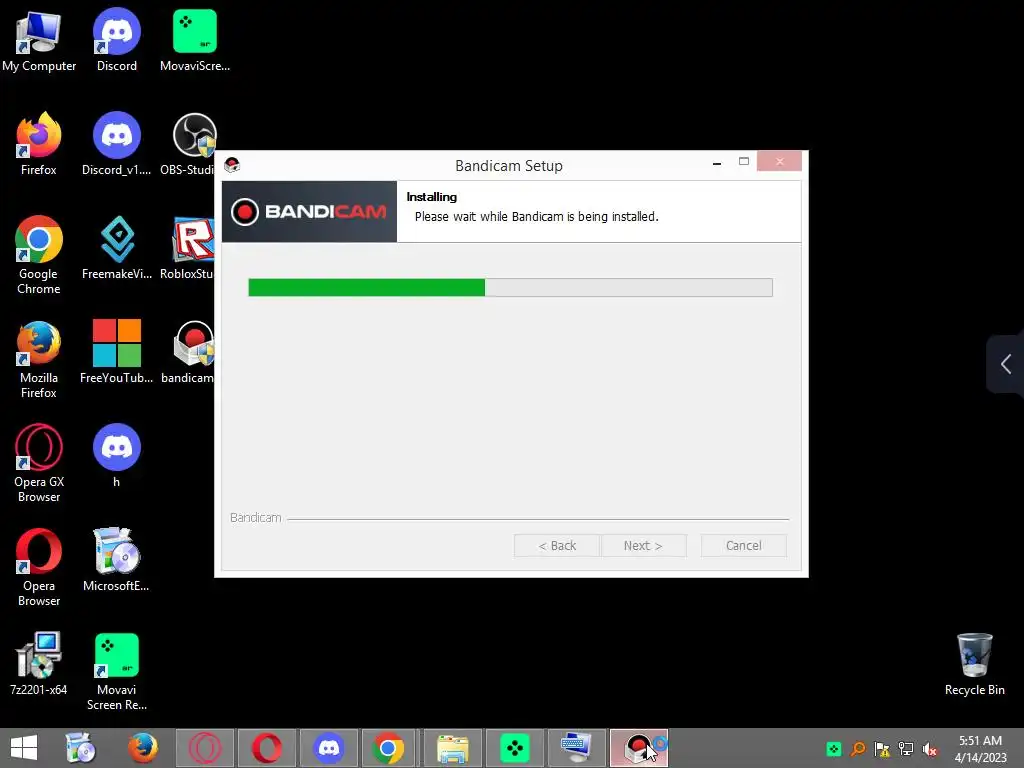Viewport: 1024px width, 768px height.
Task: Open My Computer desktop icon
Action: pos(39,39)
